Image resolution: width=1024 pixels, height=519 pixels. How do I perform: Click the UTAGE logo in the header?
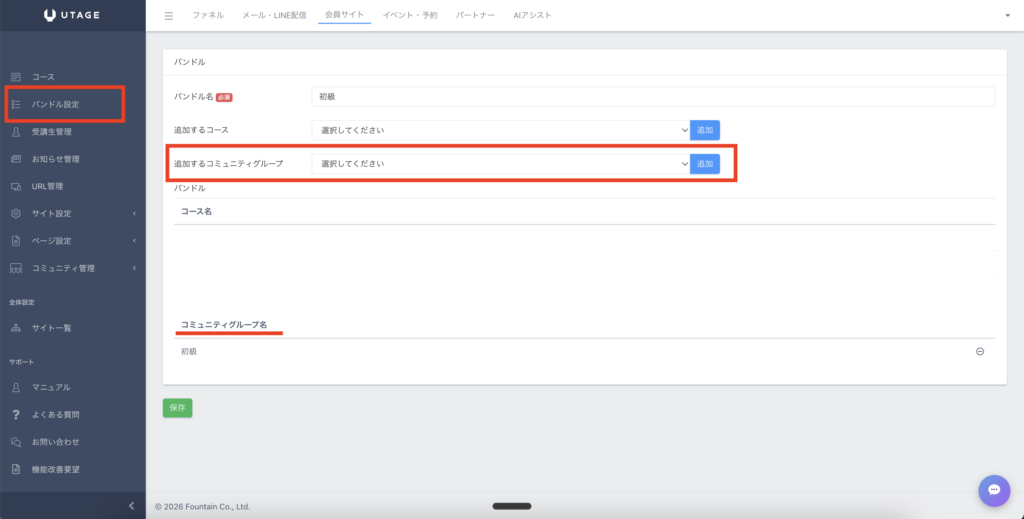tap(72, 15)
